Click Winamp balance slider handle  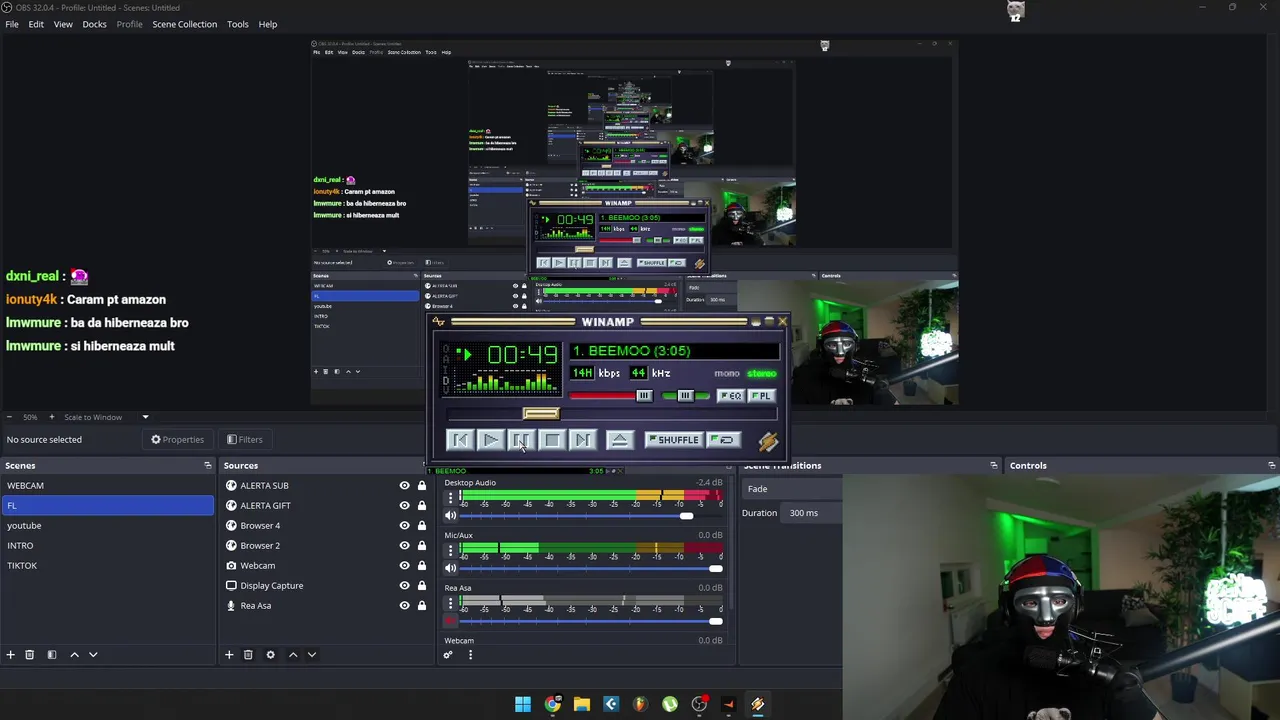tap(685, 396)
